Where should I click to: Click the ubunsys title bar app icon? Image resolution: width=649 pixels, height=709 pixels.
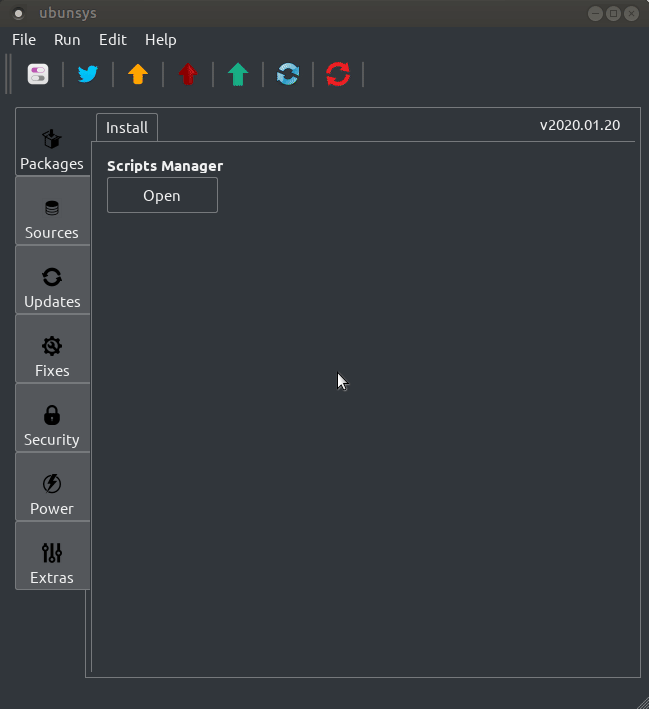(19, 14)
